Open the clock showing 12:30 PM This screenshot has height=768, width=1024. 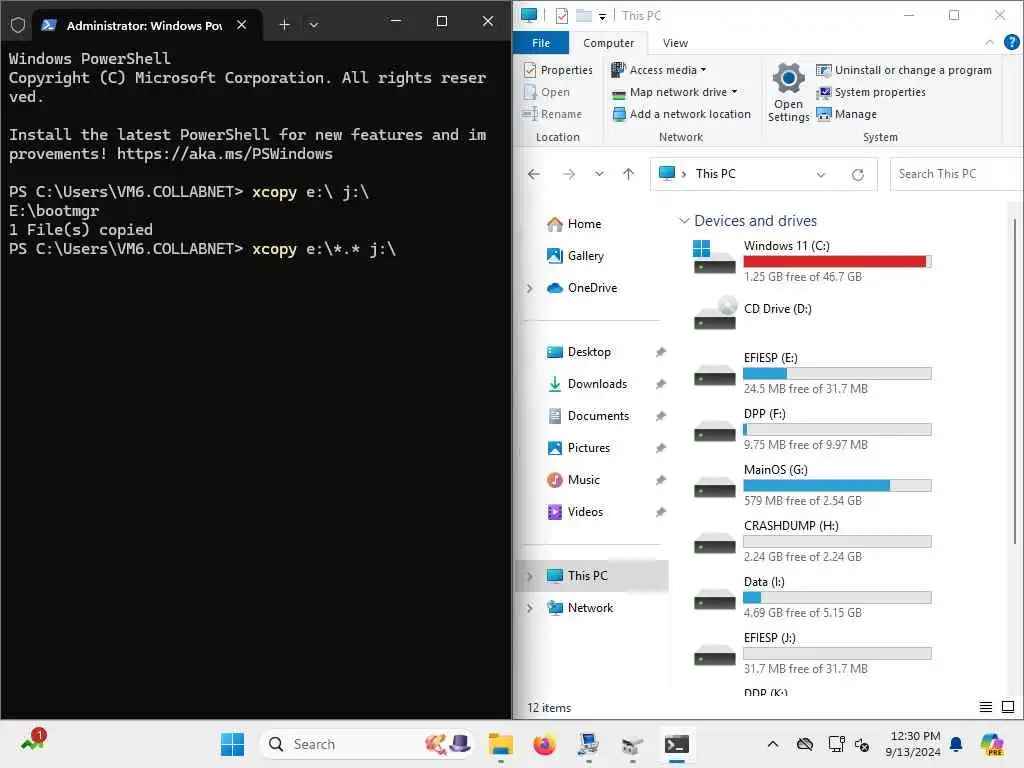(x=913, y=744)
